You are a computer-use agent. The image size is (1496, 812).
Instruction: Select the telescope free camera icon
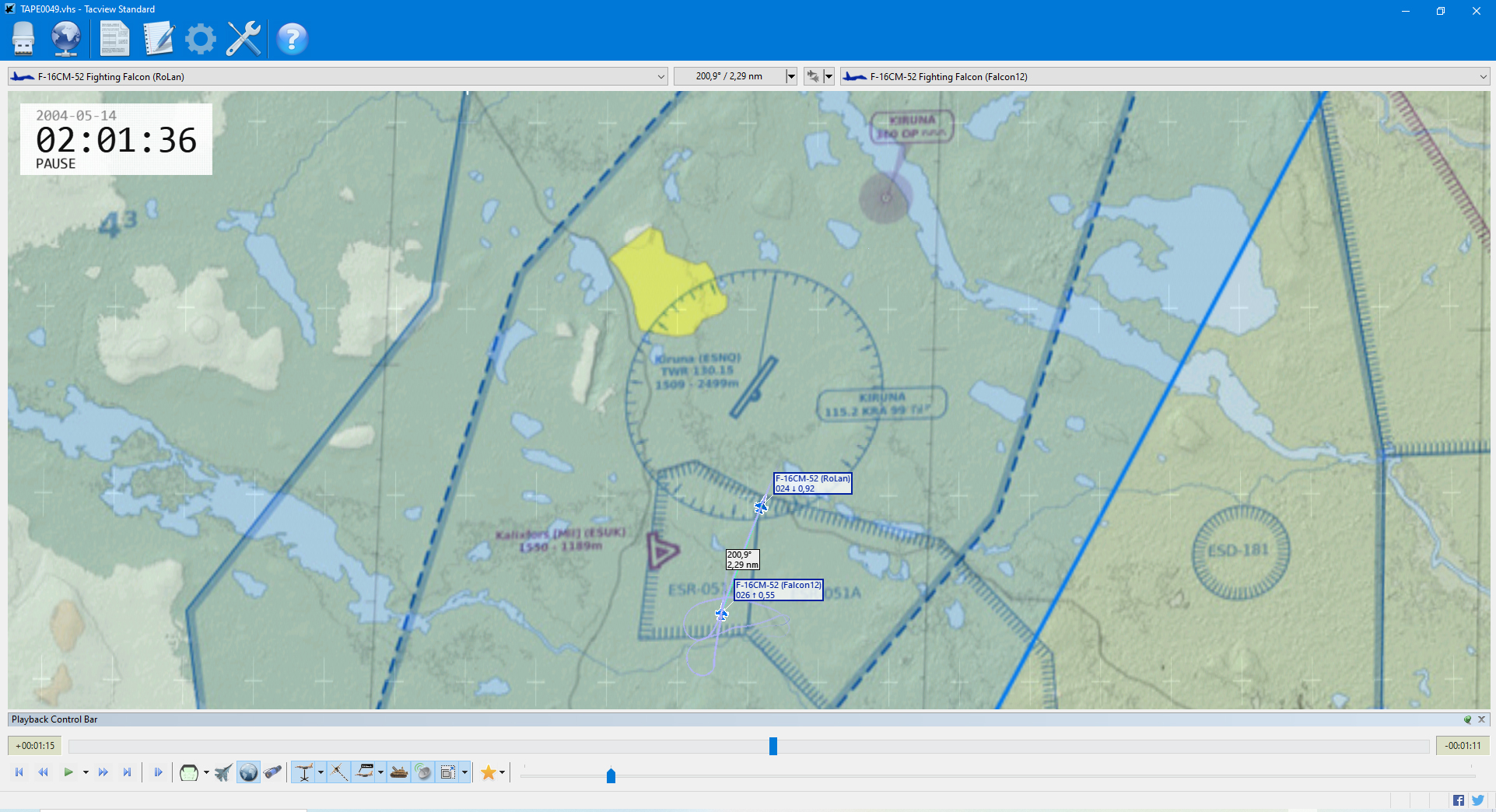point(272,772)
